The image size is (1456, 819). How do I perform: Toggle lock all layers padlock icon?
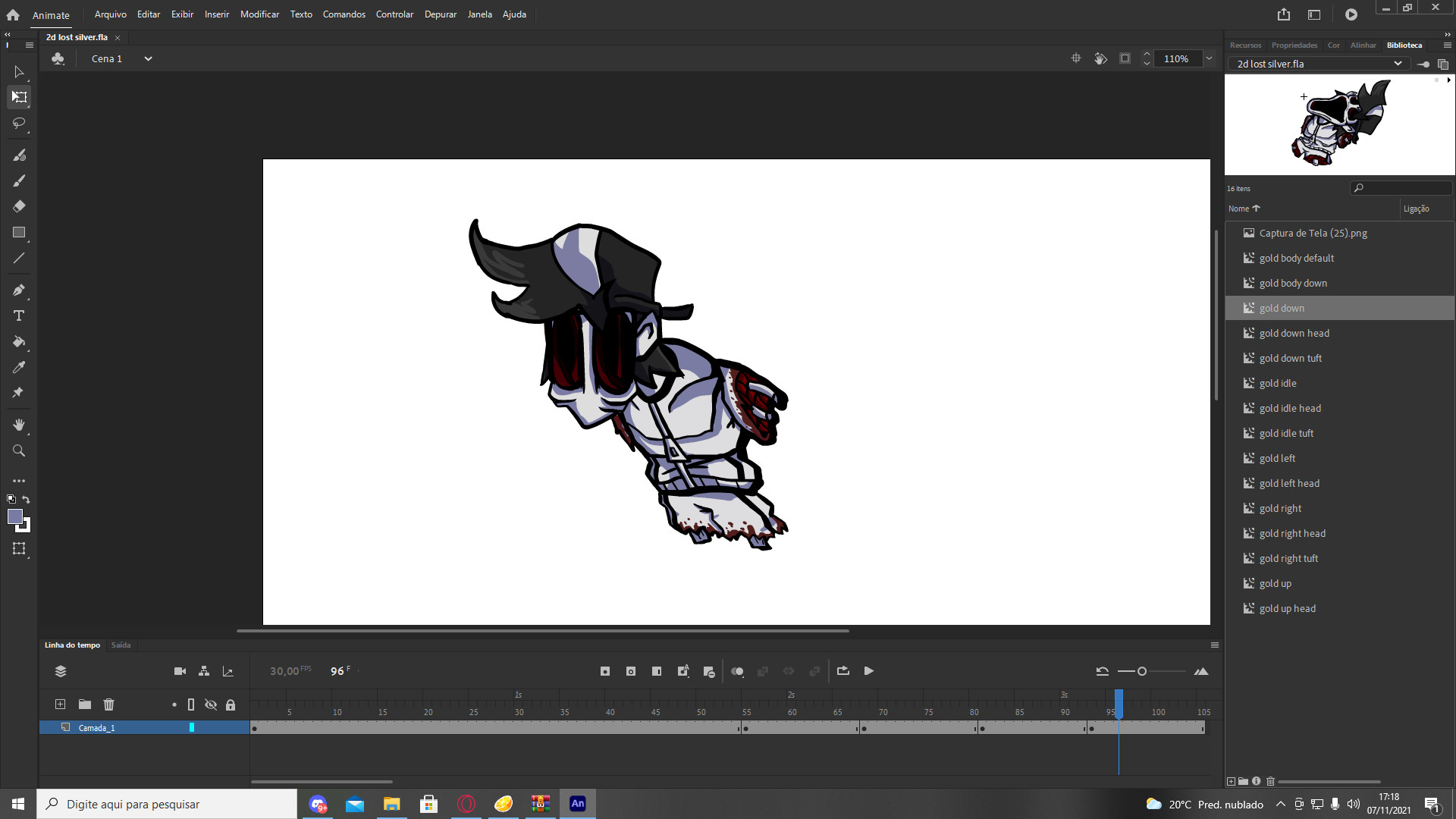231,704
